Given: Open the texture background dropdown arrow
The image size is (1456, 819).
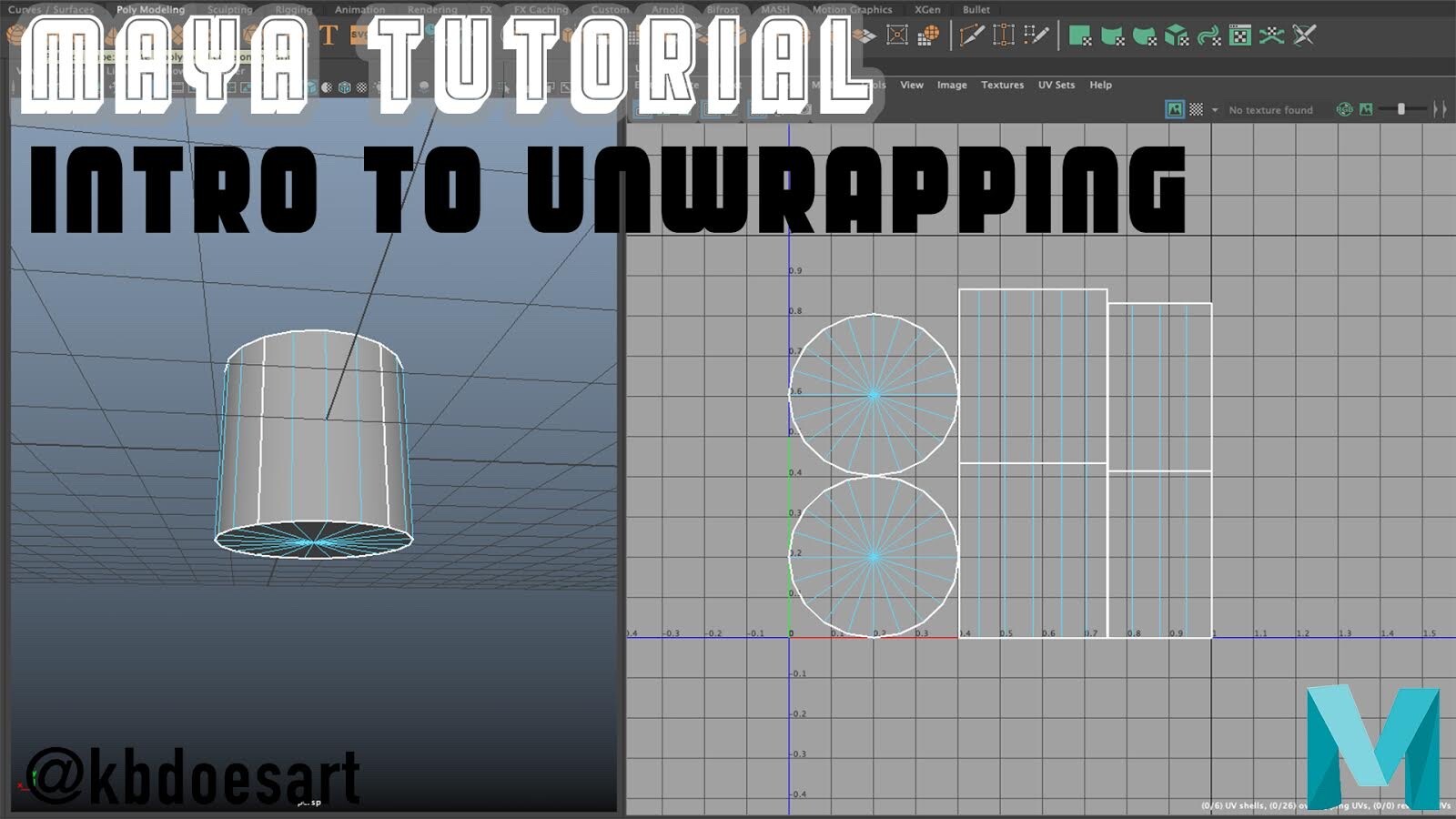Looking at the screenshot, I should click(1215, 109).
